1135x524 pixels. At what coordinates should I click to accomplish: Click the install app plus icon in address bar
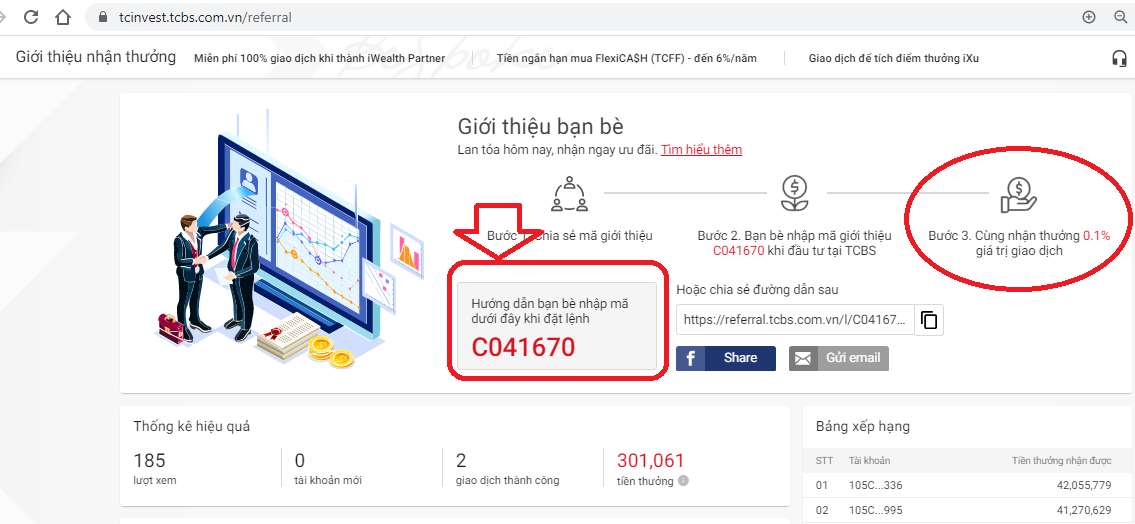pyautogui.click(x=1089, y=17)
